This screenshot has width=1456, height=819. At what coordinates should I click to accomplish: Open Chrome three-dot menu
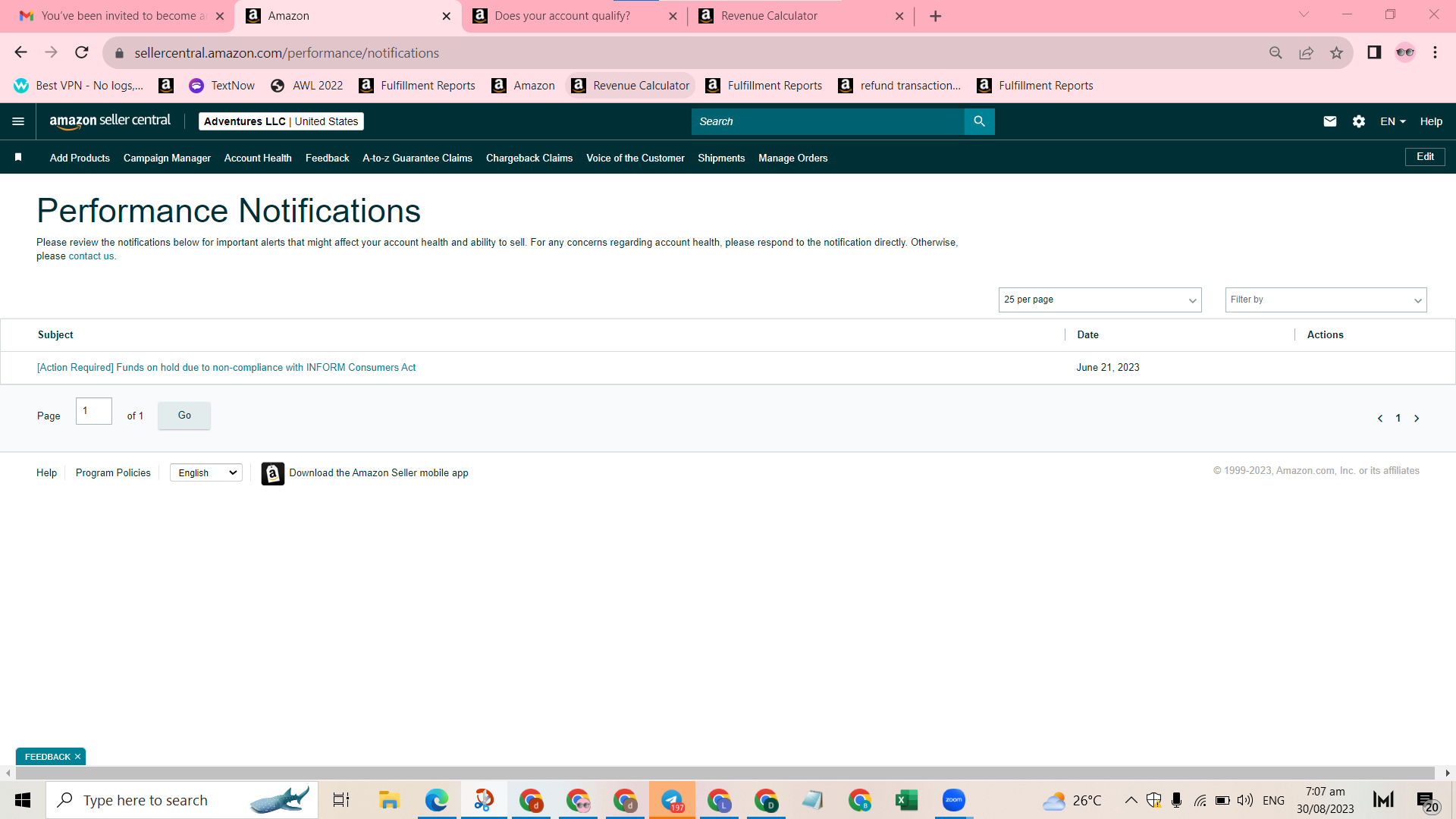1435,52
